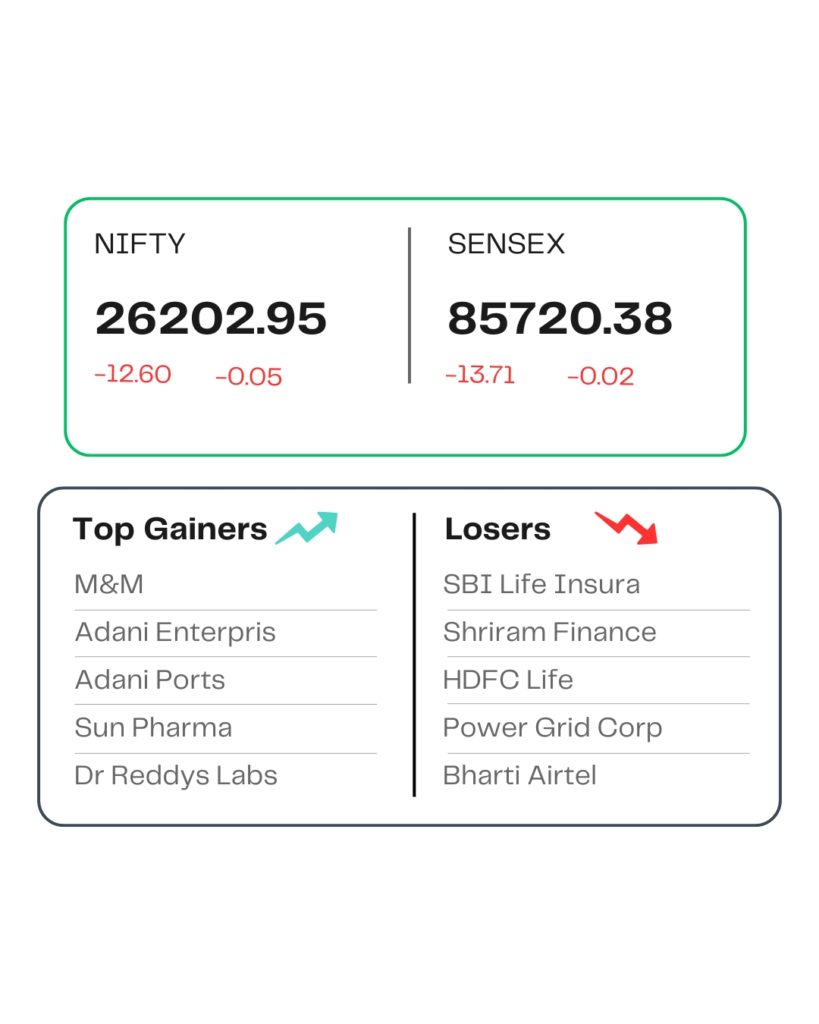This screenshot has width=819, height=1024.
Task: Click the red downward trend arrow icon
Action: tap(627, 527)
